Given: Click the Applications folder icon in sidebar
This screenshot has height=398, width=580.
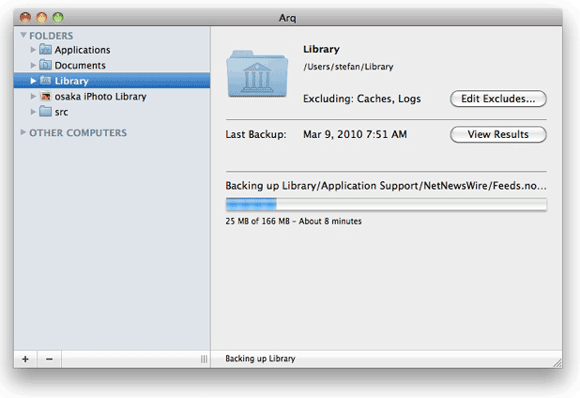Looking at the screenshot, I should click(x=45, y=49).
